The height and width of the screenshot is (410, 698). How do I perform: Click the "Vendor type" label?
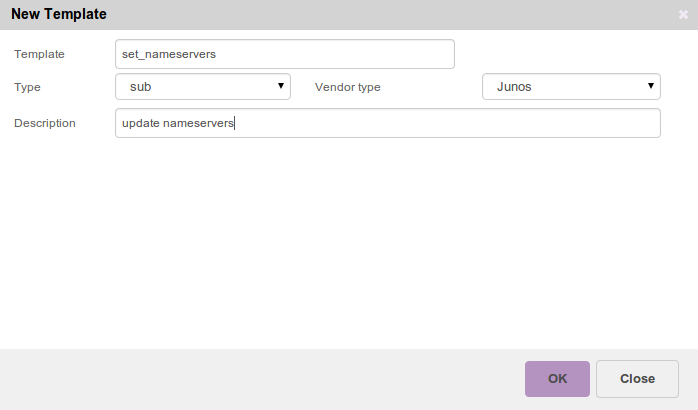[347, 87]
